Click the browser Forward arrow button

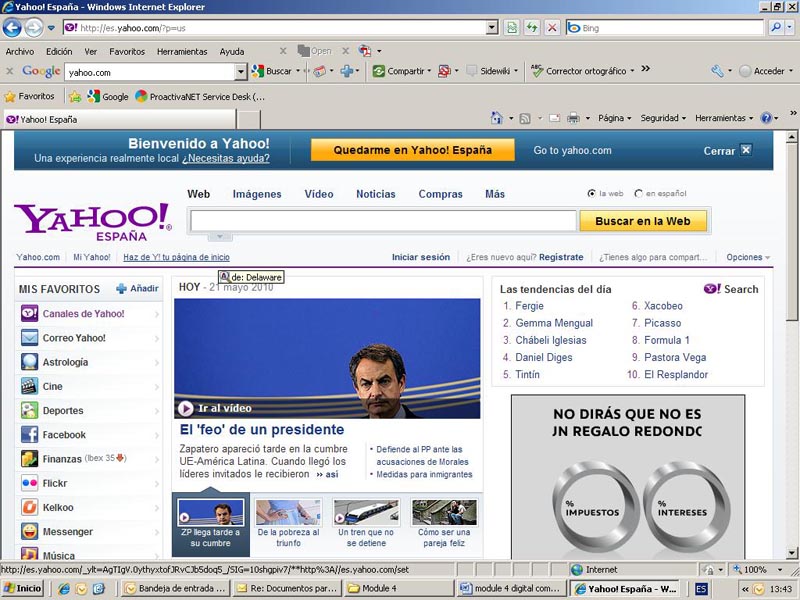click(34, 28)
